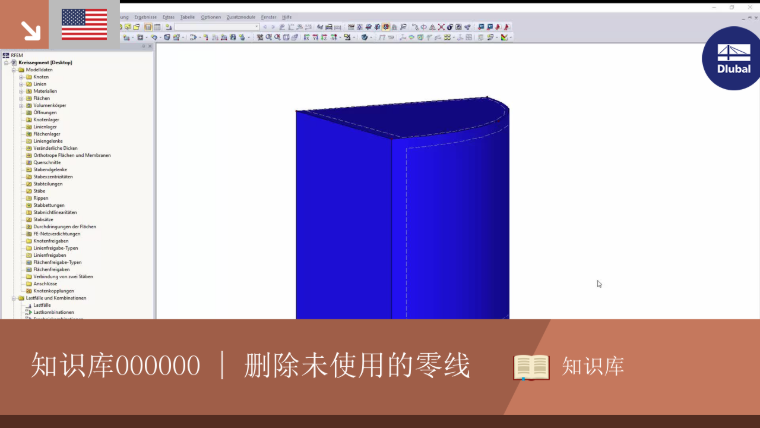Viewport: 760px width, 428px height.
Task: Click the green Lastkombinationen arrow icon
Action: coord(29,312)
